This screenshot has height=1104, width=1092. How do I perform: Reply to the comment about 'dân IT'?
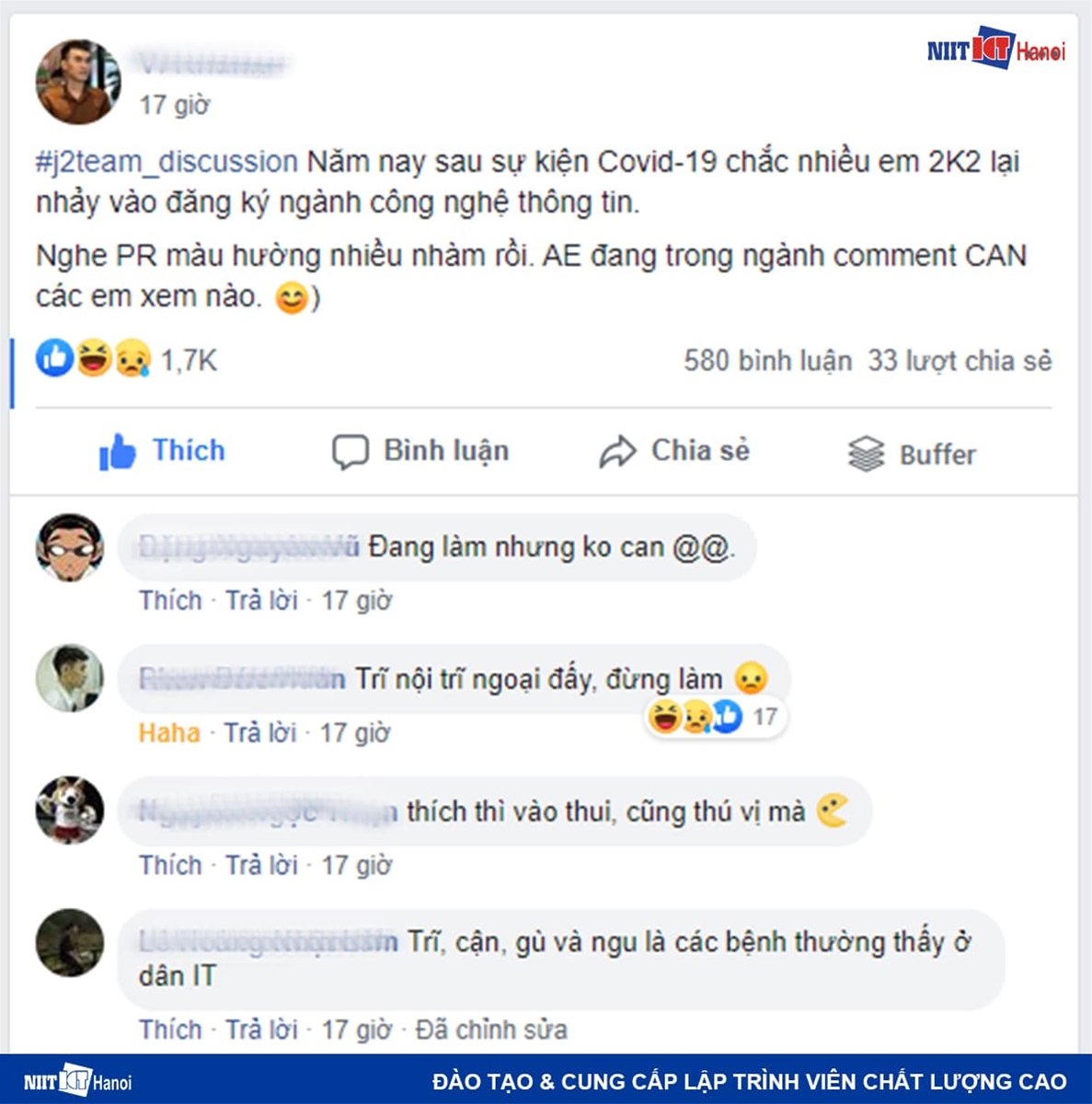261,1029
